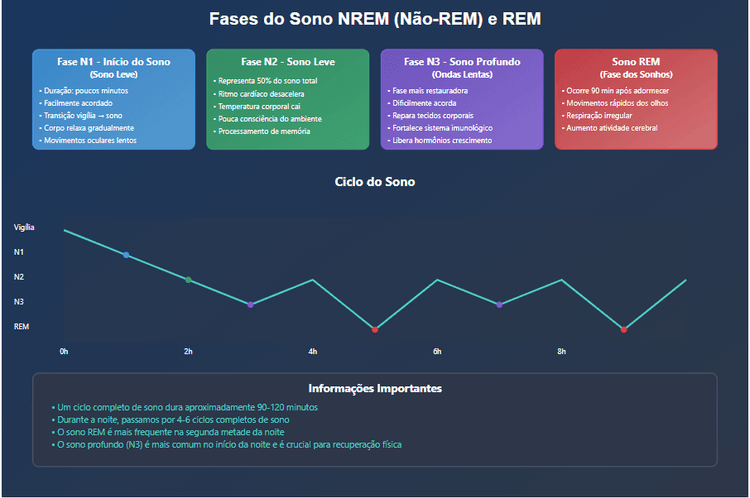Click the second red REM marker

pyautogui.click(x=624, y=329)
